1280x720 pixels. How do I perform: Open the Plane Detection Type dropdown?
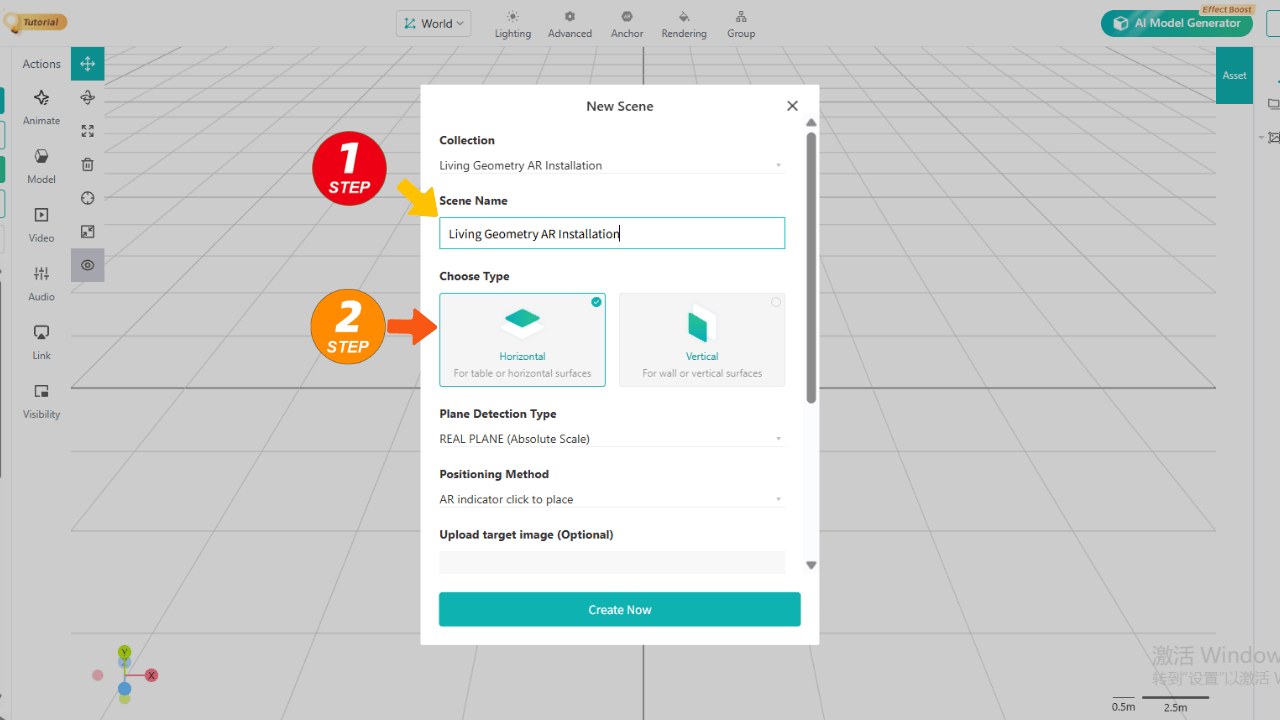pos(611,439)
